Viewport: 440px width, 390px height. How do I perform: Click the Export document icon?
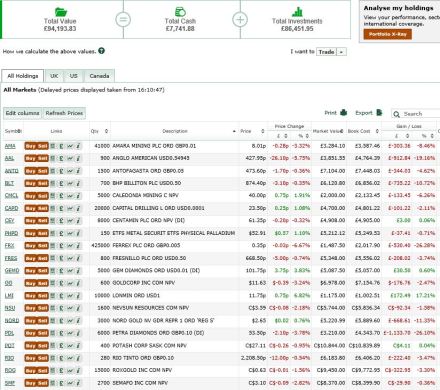pyautogui.click(x=379, y=113)
